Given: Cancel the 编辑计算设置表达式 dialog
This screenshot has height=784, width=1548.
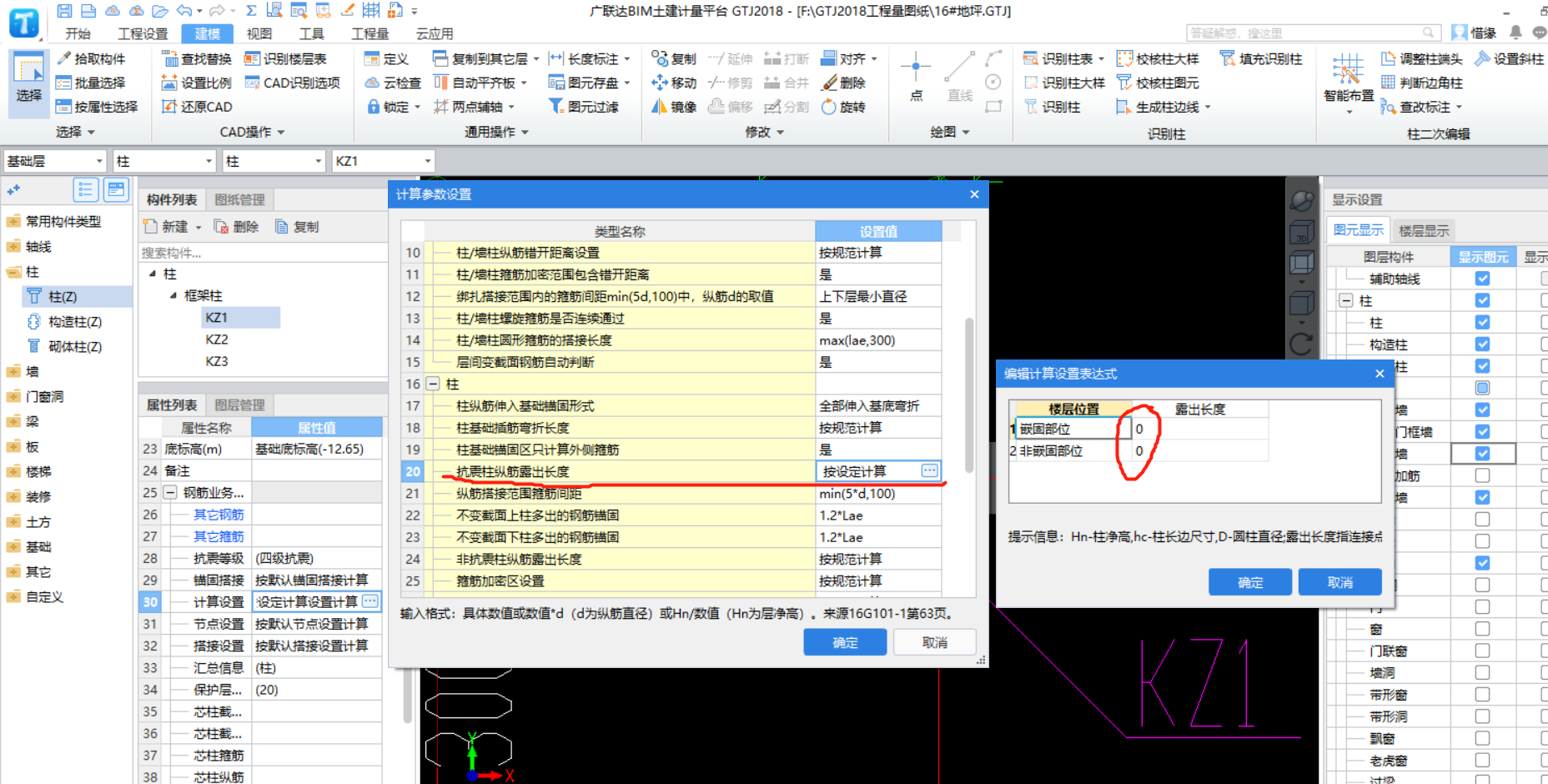Looking at the screenshot, I should 1340,582.
